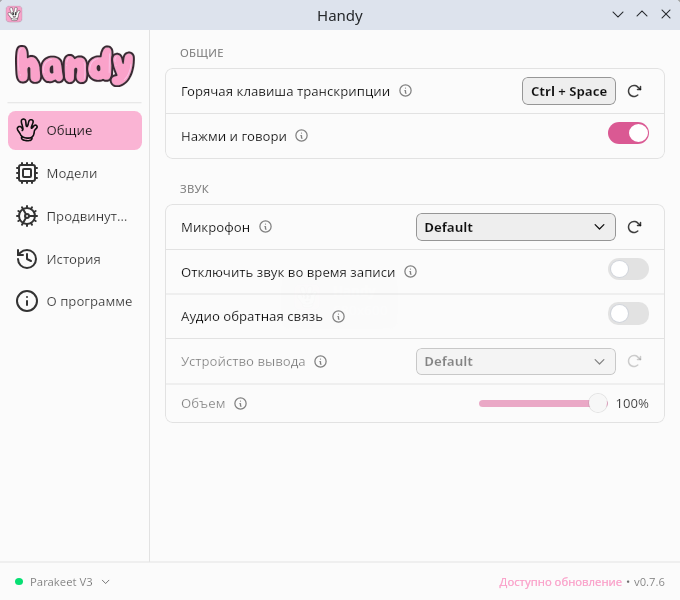Screen dimensions: 680x600
Task: Open the Устройство вывода Default dropdown
Action: (516, 361)
